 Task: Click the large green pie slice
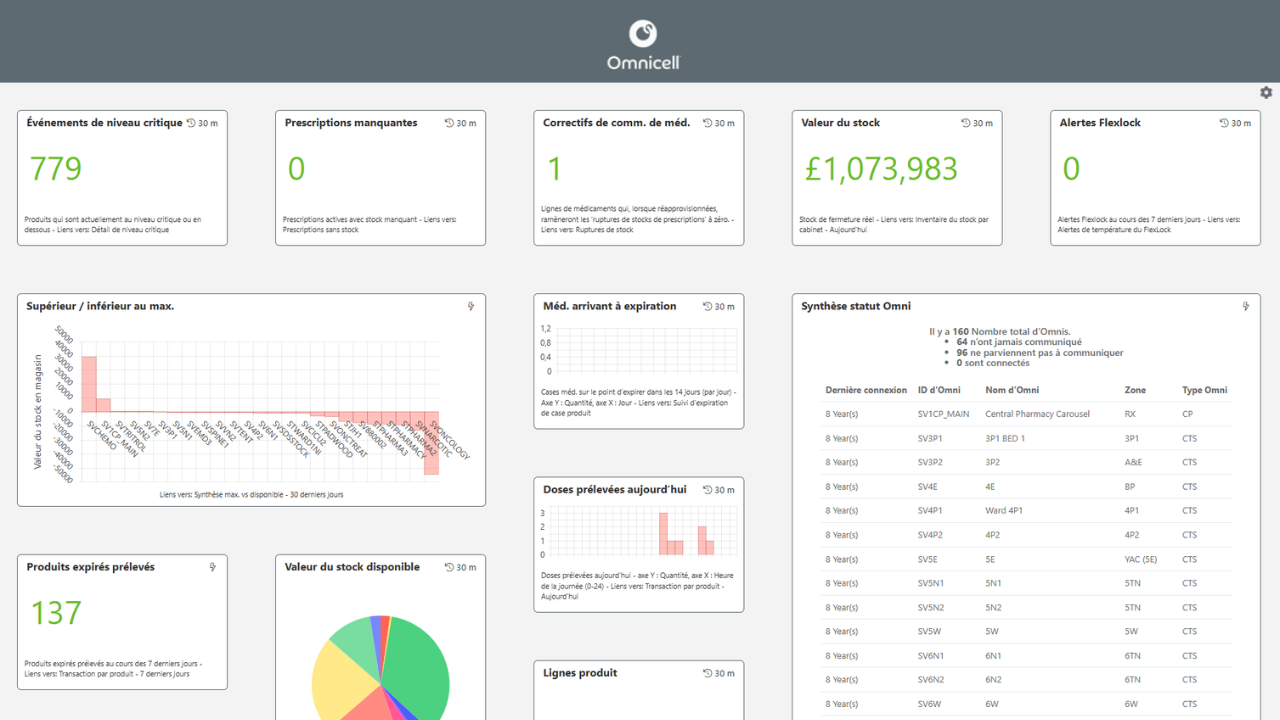tap(418, 665)
